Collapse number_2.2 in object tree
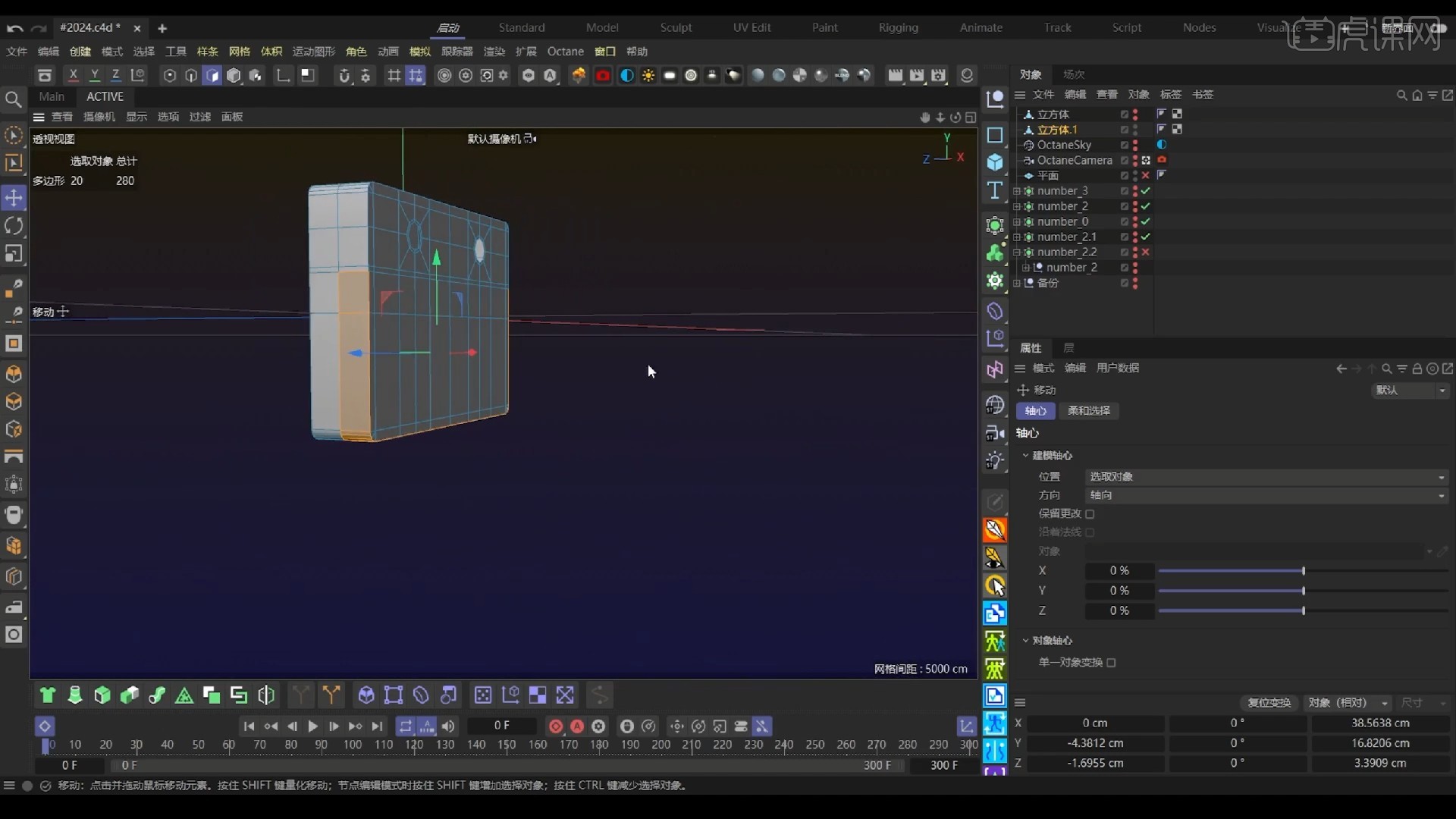1456x819 pixels. tap(1017, 253)
